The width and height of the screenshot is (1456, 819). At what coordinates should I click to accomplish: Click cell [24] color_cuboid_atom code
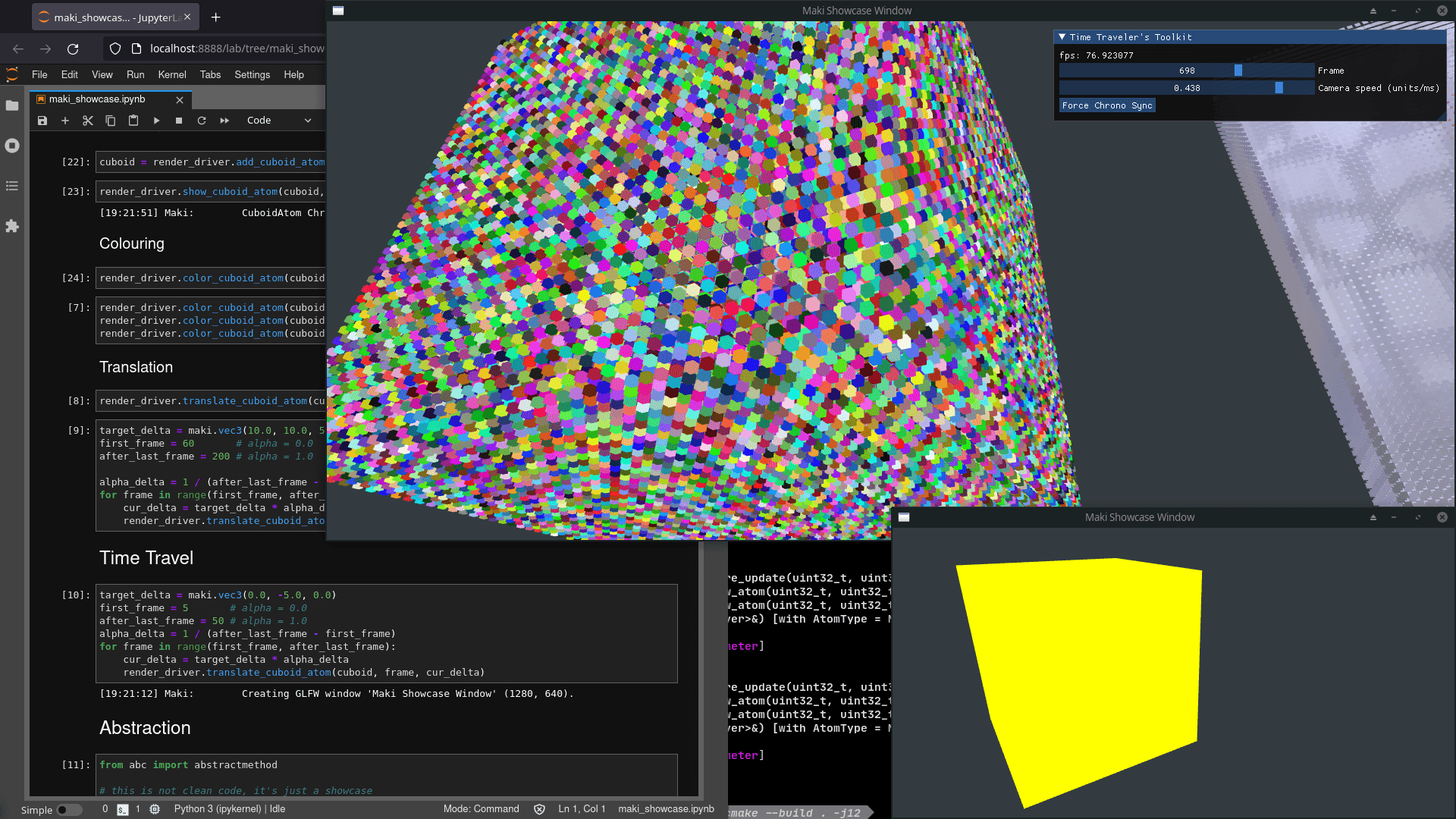pos(212,278)
